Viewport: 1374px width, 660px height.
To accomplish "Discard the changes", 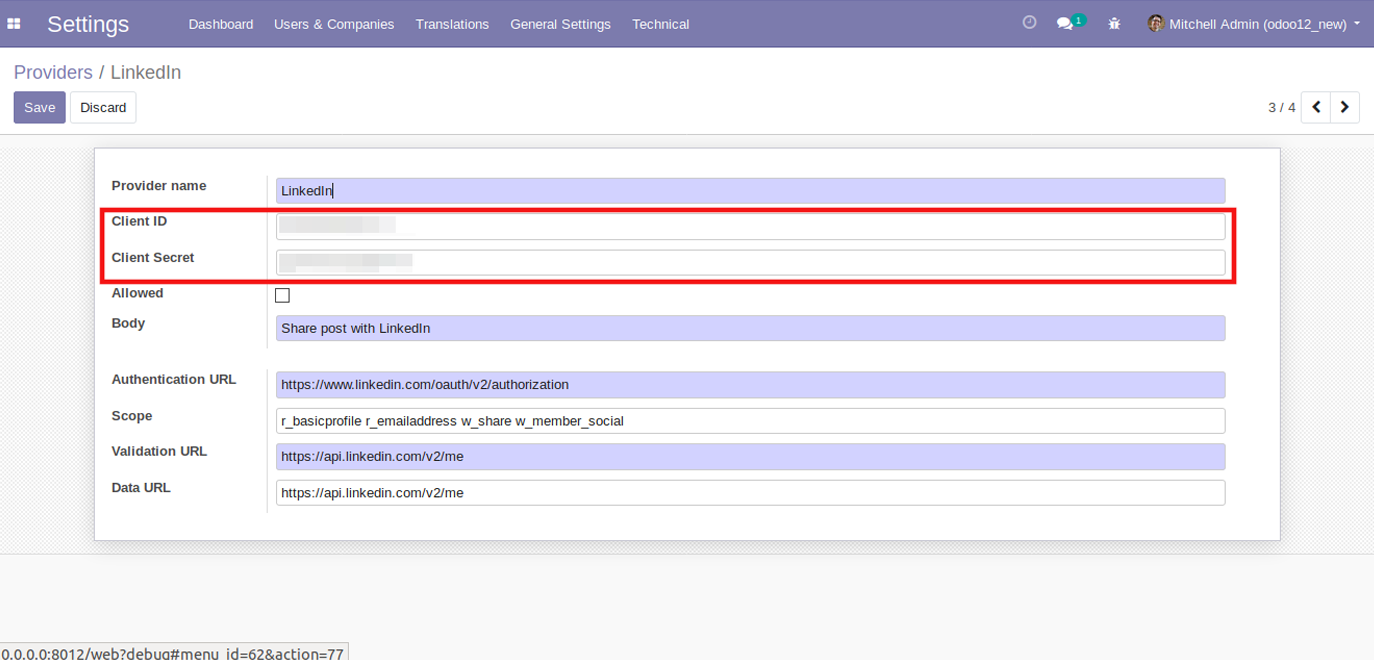I will [103, 107].
